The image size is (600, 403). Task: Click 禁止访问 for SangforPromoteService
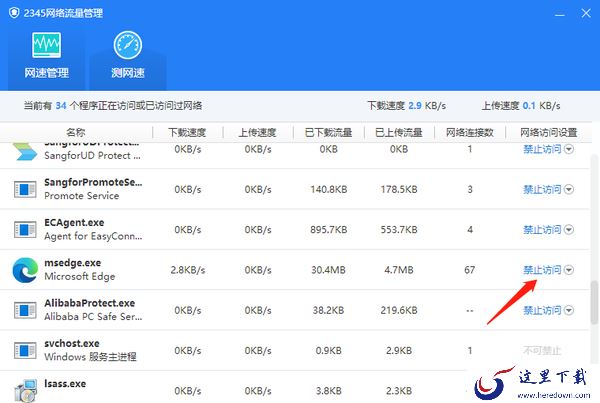click(542, 189)
